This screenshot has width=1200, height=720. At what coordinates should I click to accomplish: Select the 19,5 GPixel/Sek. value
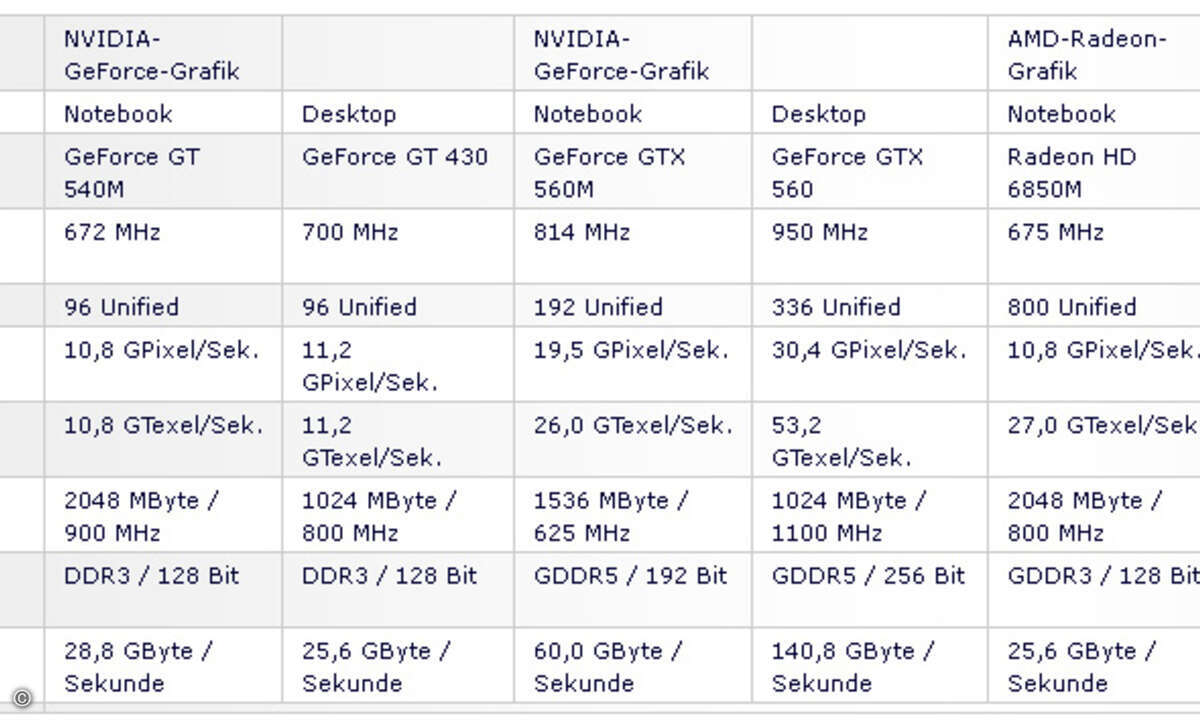coord(631,350)
